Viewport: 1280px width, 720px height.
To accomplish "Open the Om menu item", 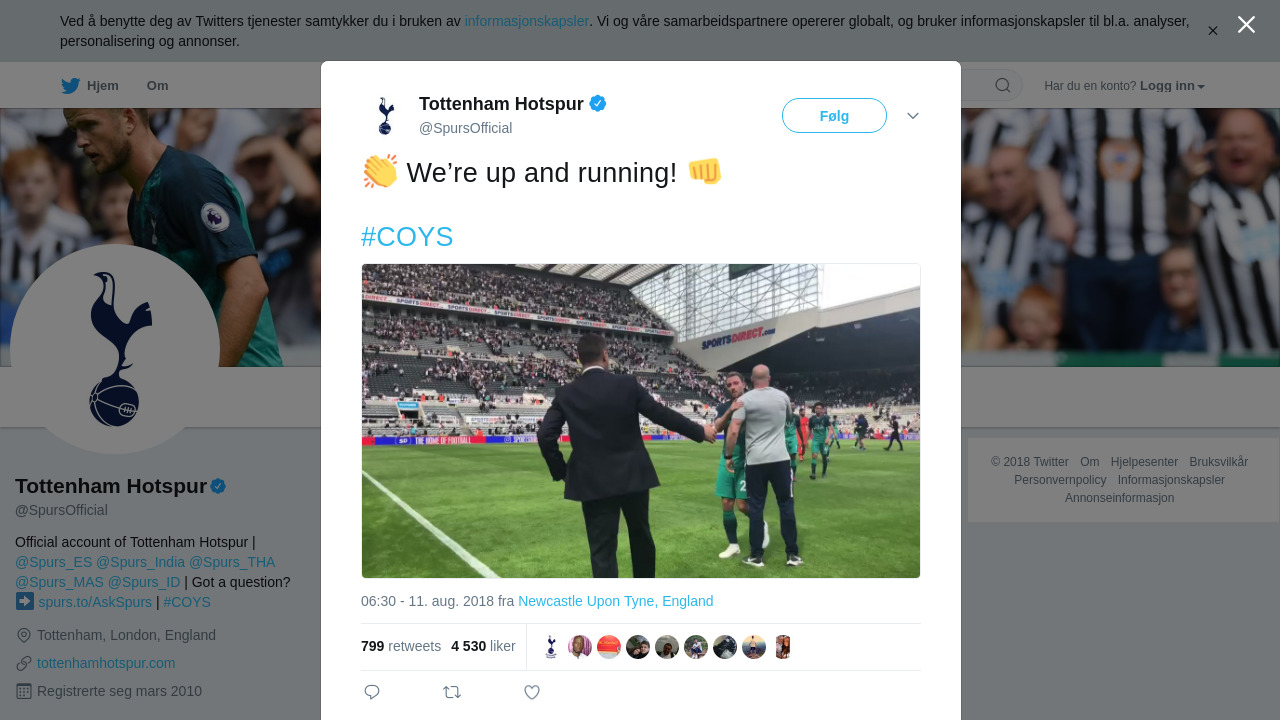I will [158, 86].
